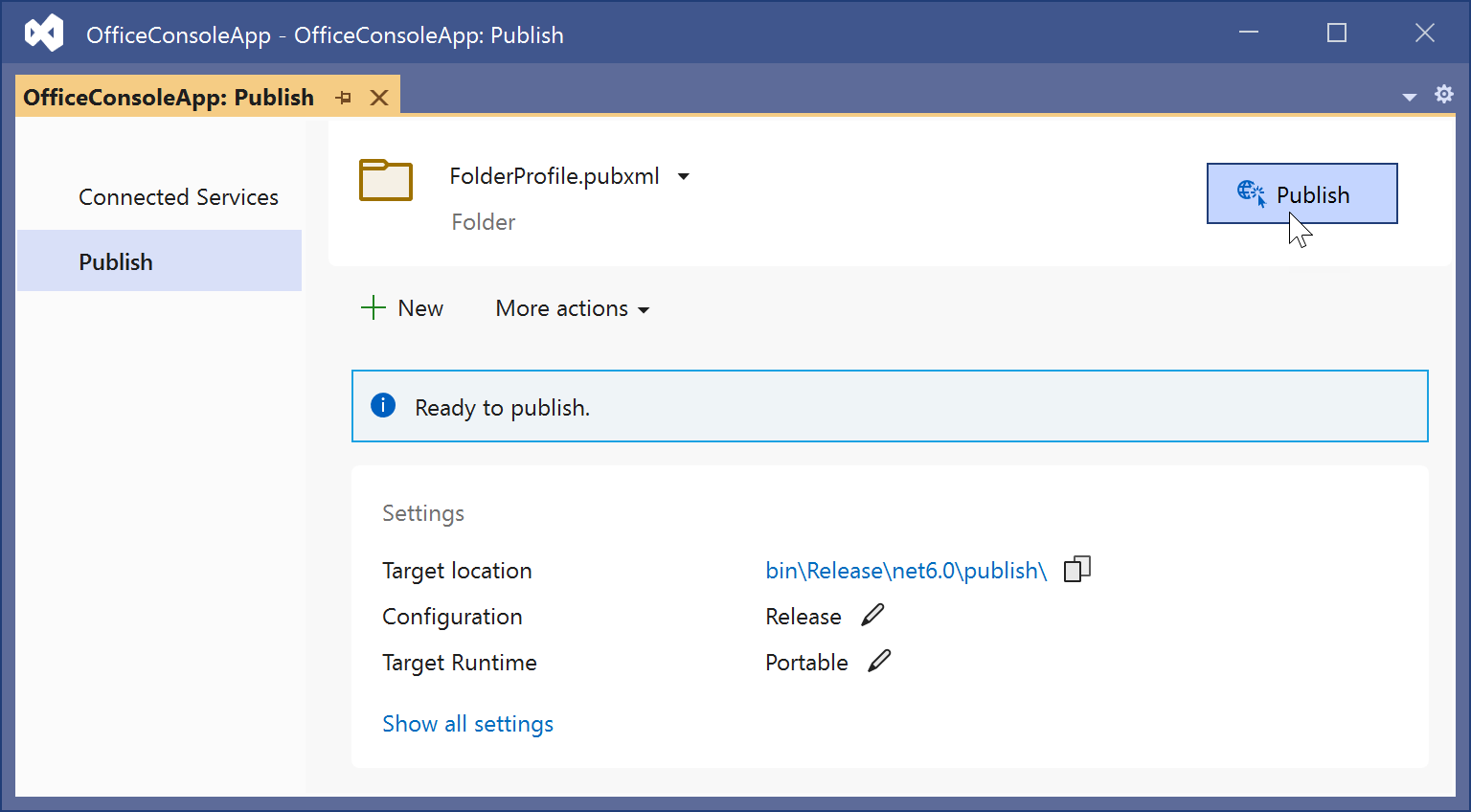Edit the Portable target runtime
This screenshot has width=1471, height=812.
point(879,662)
